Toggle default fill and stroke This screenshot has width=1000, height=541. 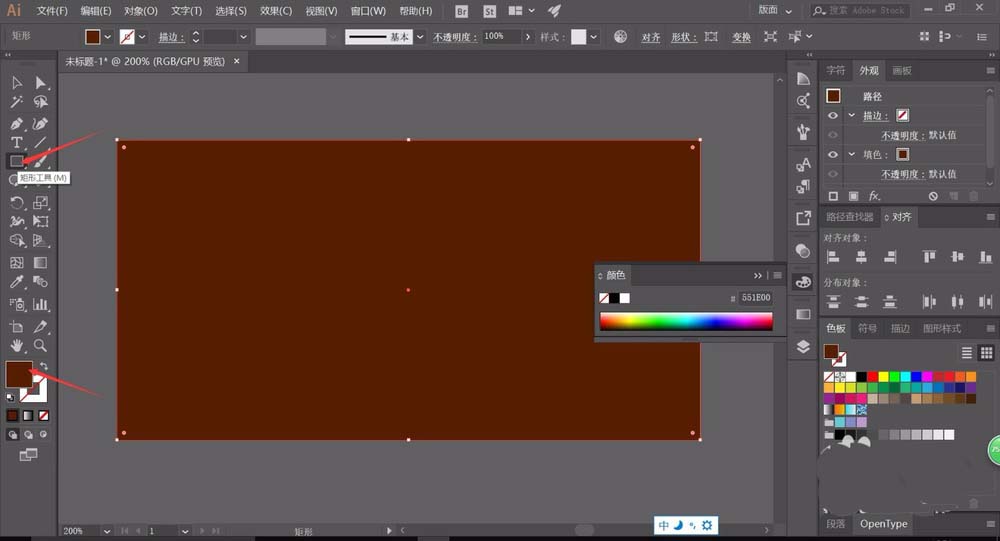point(10,397)
